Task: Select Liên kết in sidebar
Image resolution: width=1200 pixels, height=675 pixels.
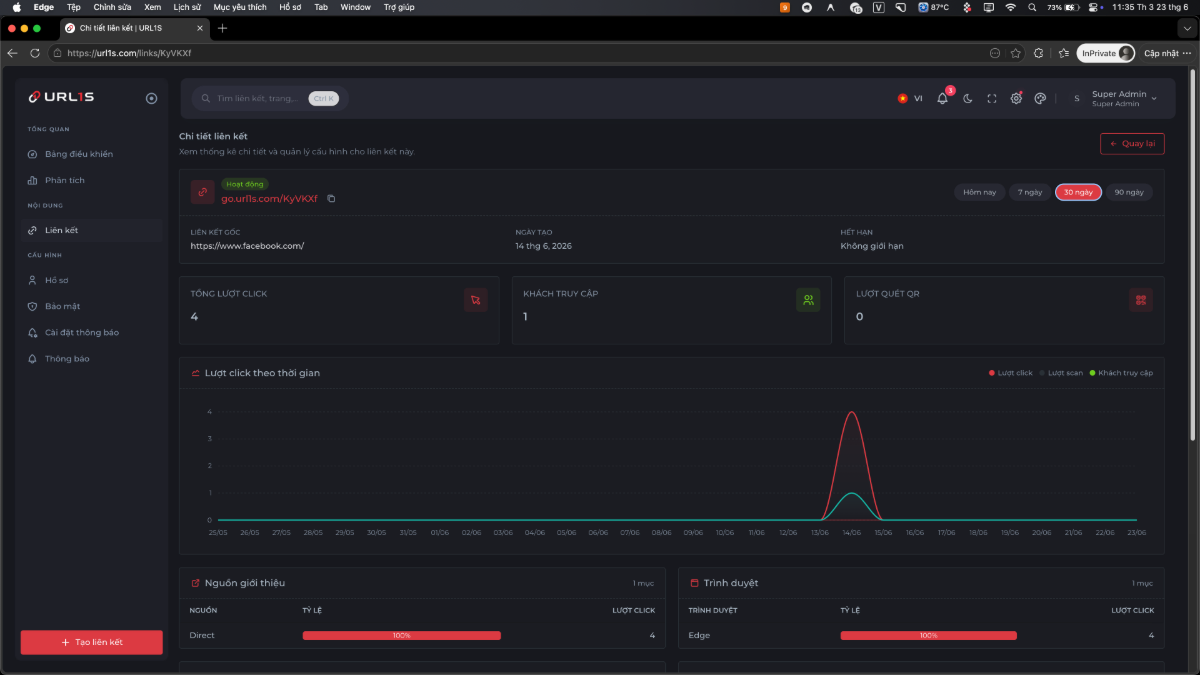Action: coord(92,230)
